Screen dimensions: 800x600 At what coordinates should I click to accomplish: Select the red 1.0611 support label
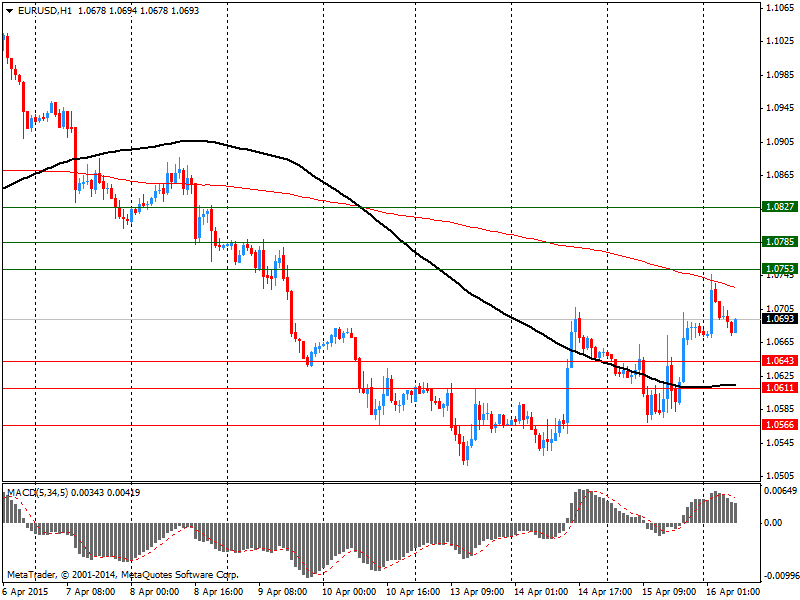(780, 388)
